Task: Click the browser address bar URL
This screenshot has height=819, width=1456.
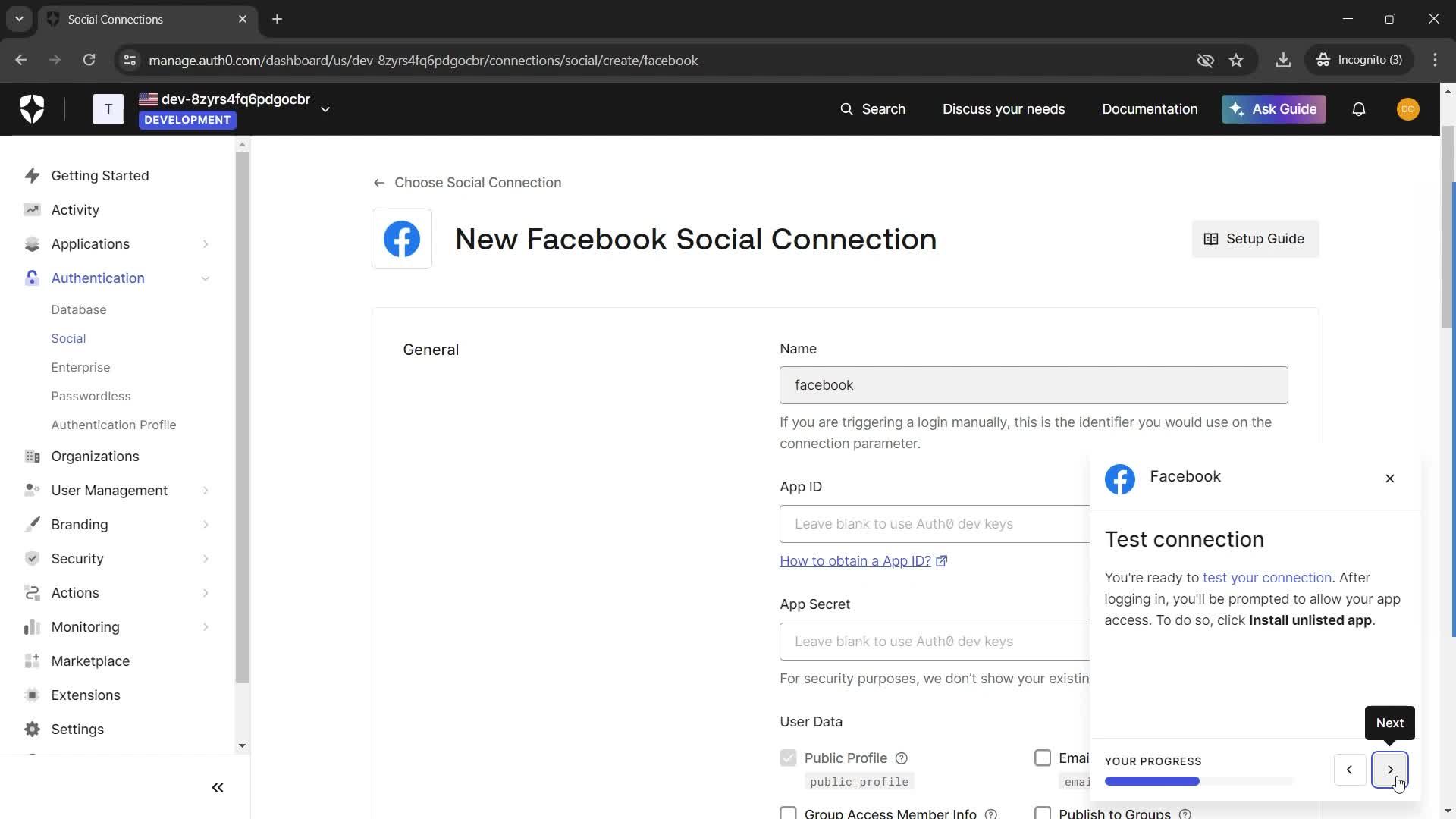Action: 423,61
